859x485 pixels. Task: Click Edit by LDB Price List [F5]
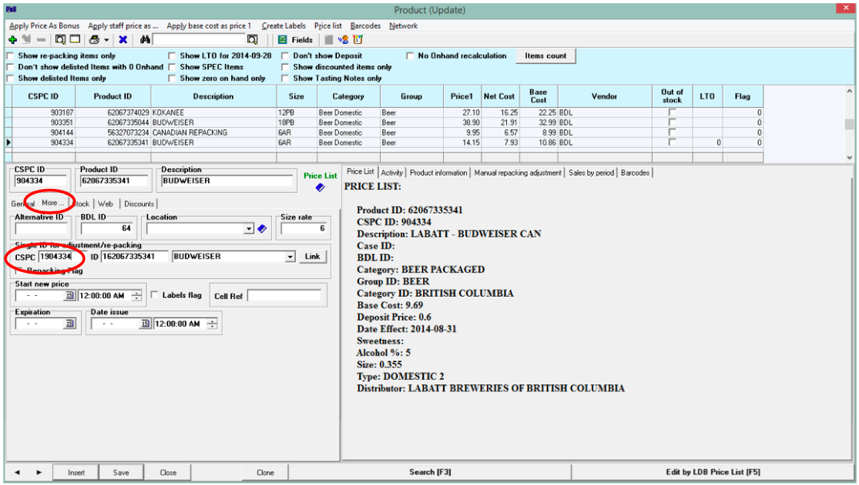coord(713,472)
